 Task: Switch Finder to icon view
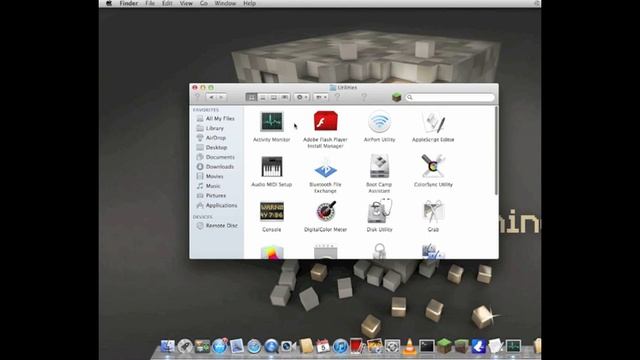(251, 97)
